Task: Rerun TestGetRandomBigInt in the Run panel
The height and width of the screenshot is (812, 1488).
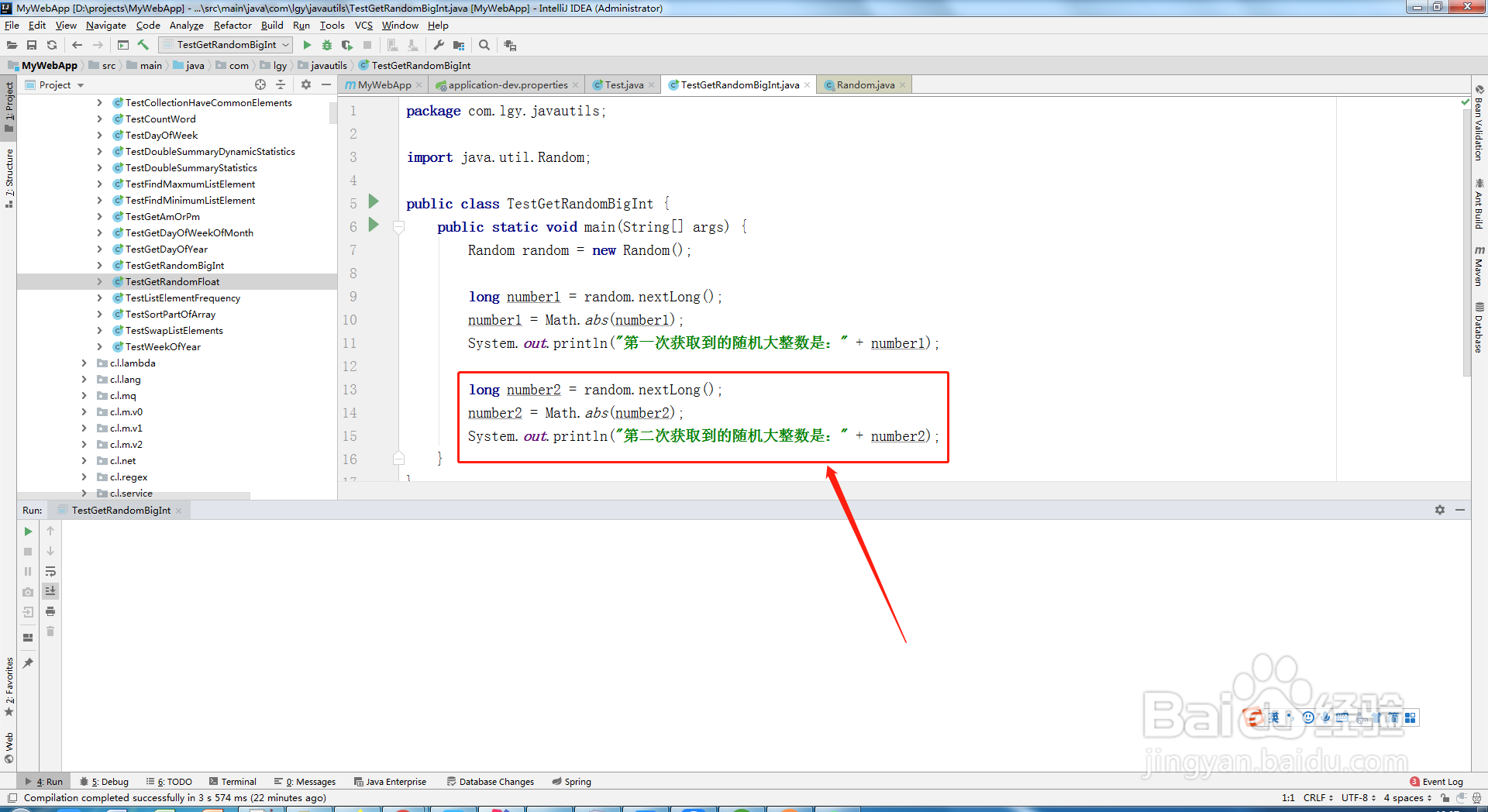Action: pyautogui.click(x=28, y=532)
